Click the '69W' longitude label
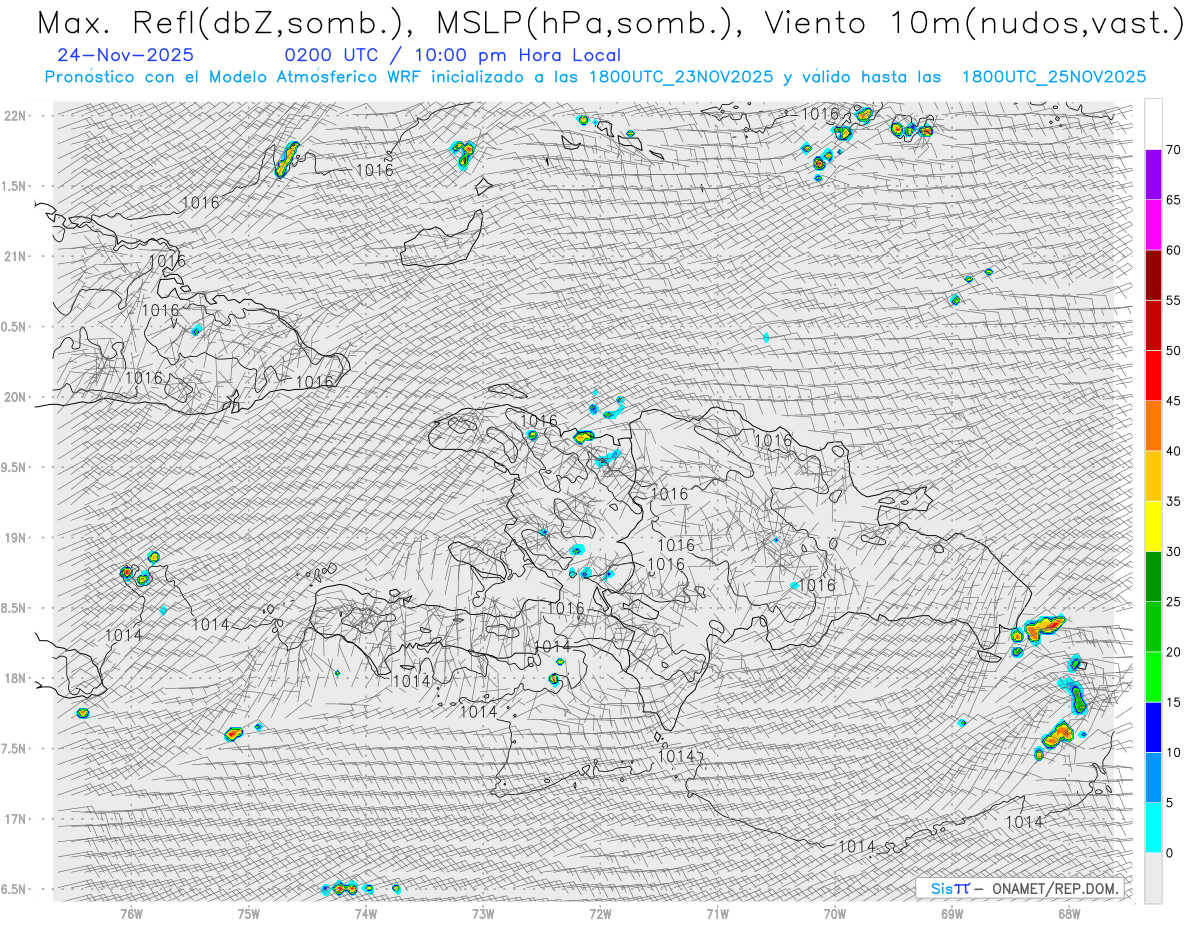The height and width of the screenshot is (927, 1200). [x=952, y=913]
